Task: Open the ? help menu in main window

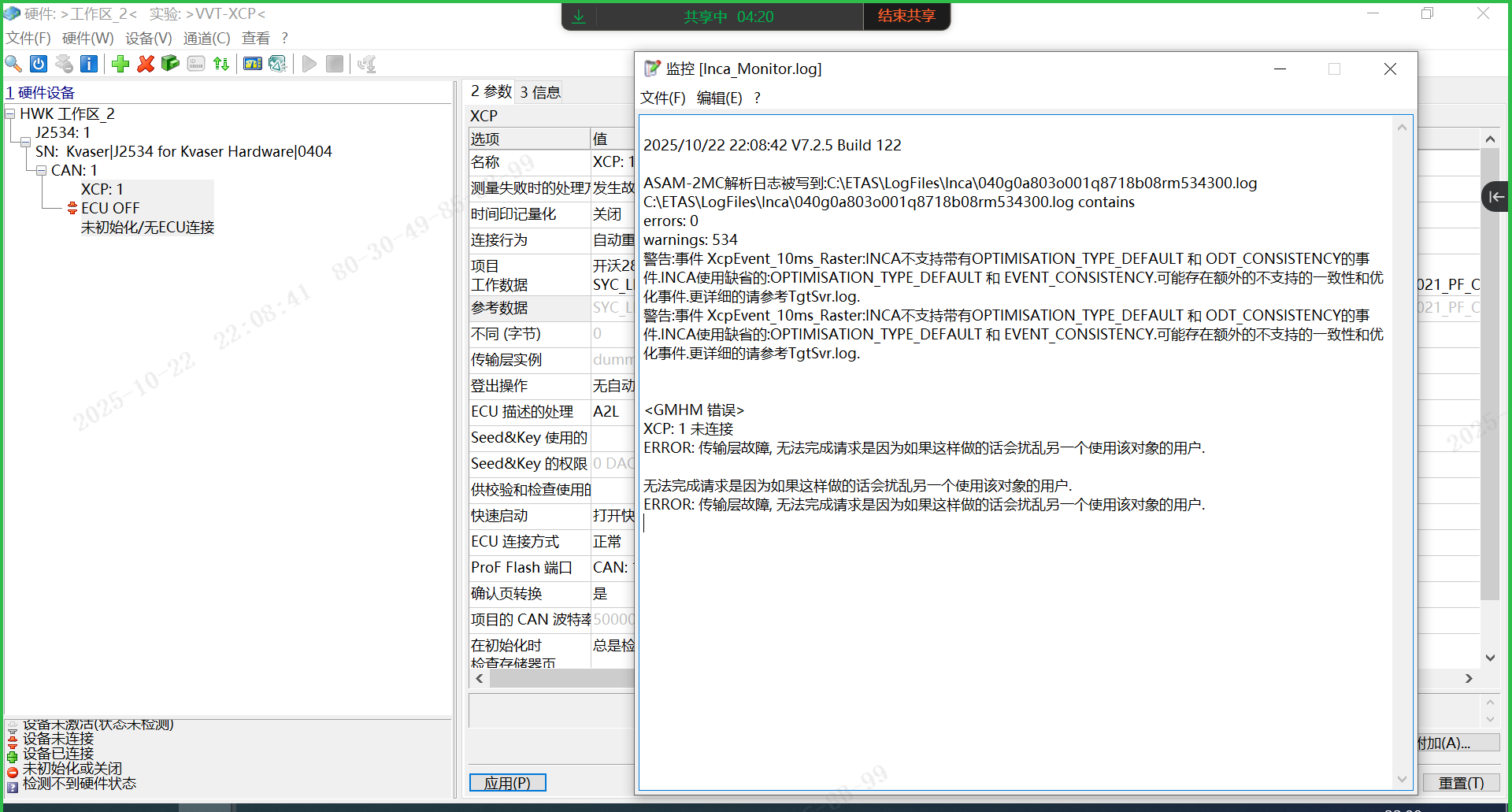Action: pyautogui.click(x=285, y=38)
